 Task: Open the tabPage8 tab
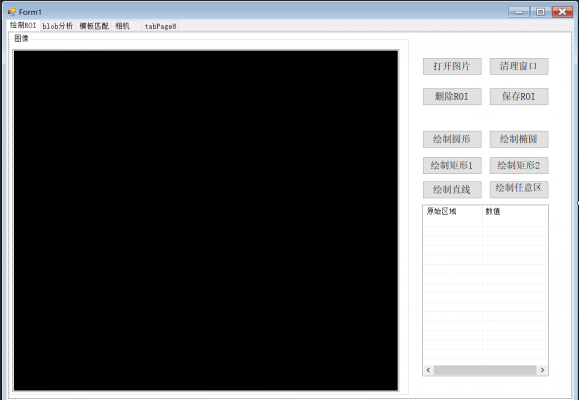tap(160, 26)
